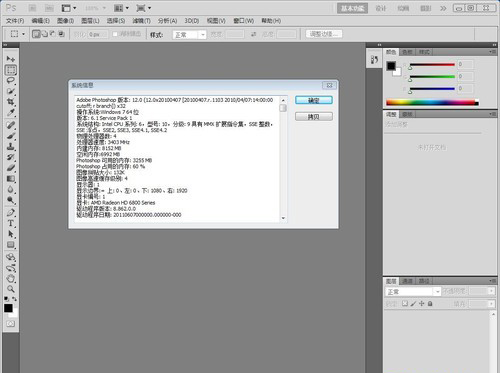Select the Zoom tool in toolbox
Screen dimensions: 500x373
pyautogui.click(x=11, y=289)
